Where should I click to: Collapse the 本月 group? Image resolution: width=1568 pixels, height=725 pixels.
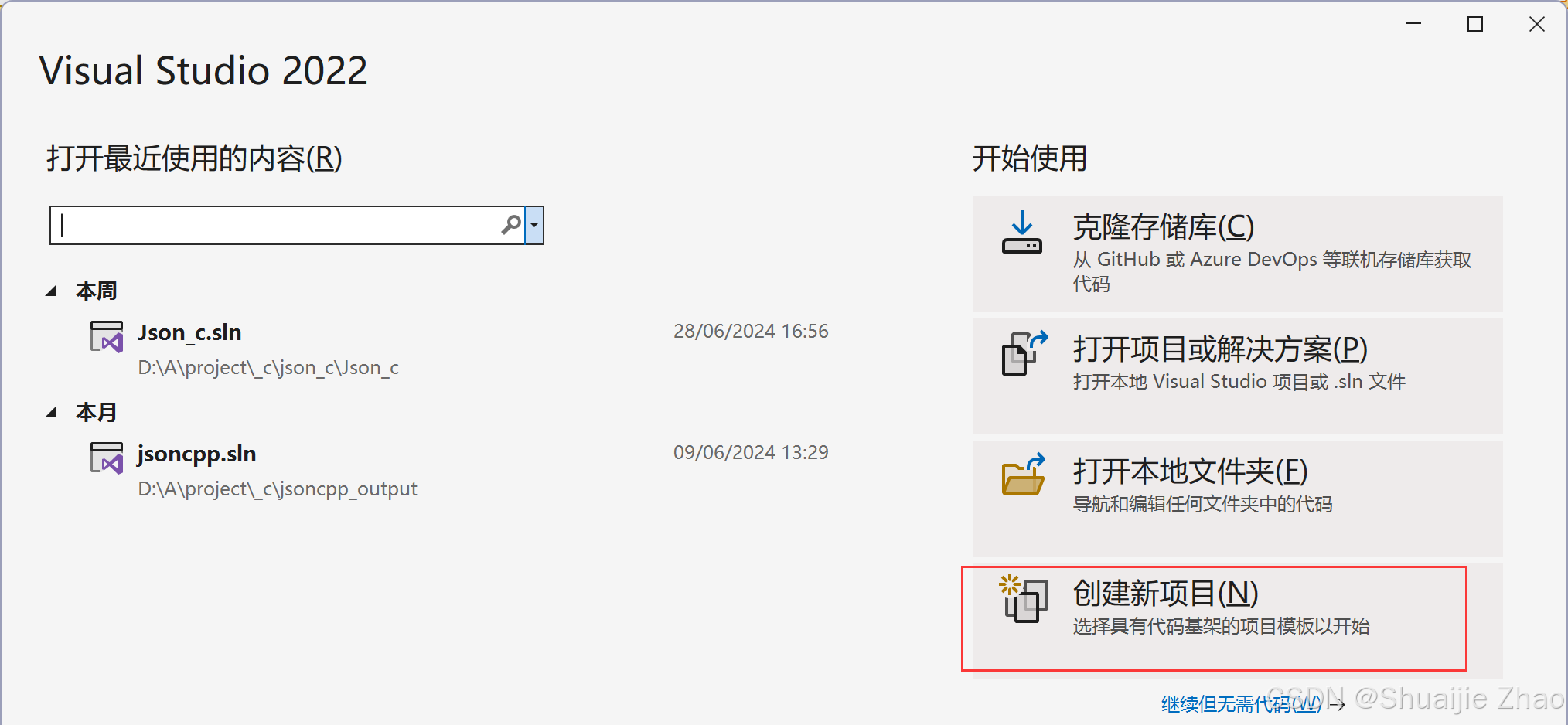pos(51,413)
